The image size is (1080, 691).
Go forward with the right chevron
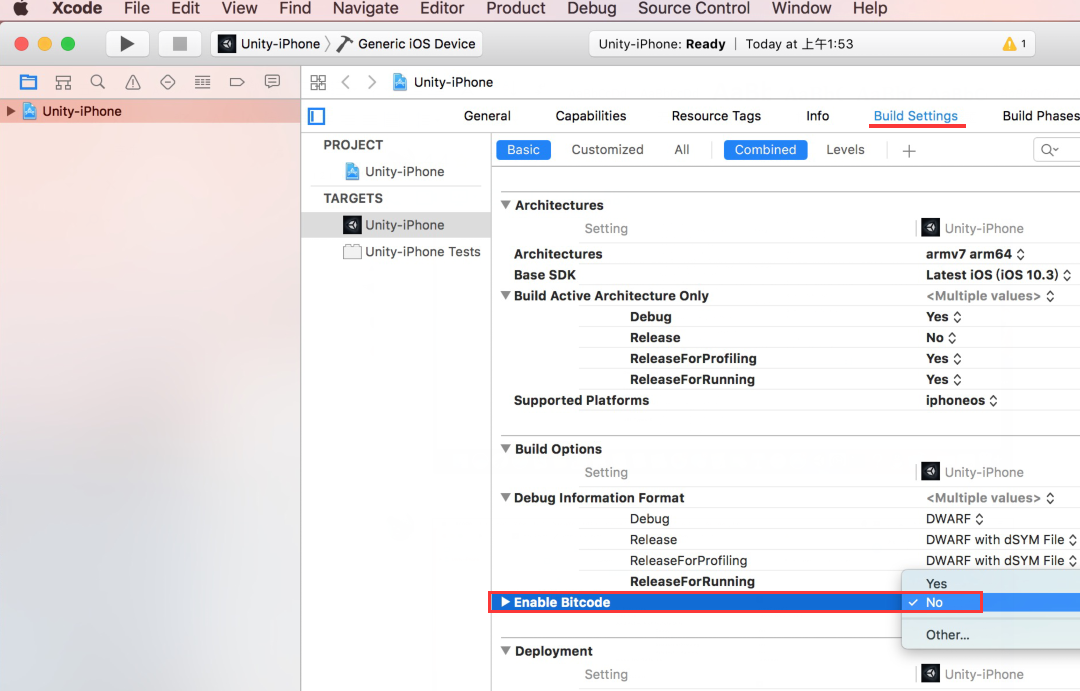pyautogui.click(x=372, y=83)
